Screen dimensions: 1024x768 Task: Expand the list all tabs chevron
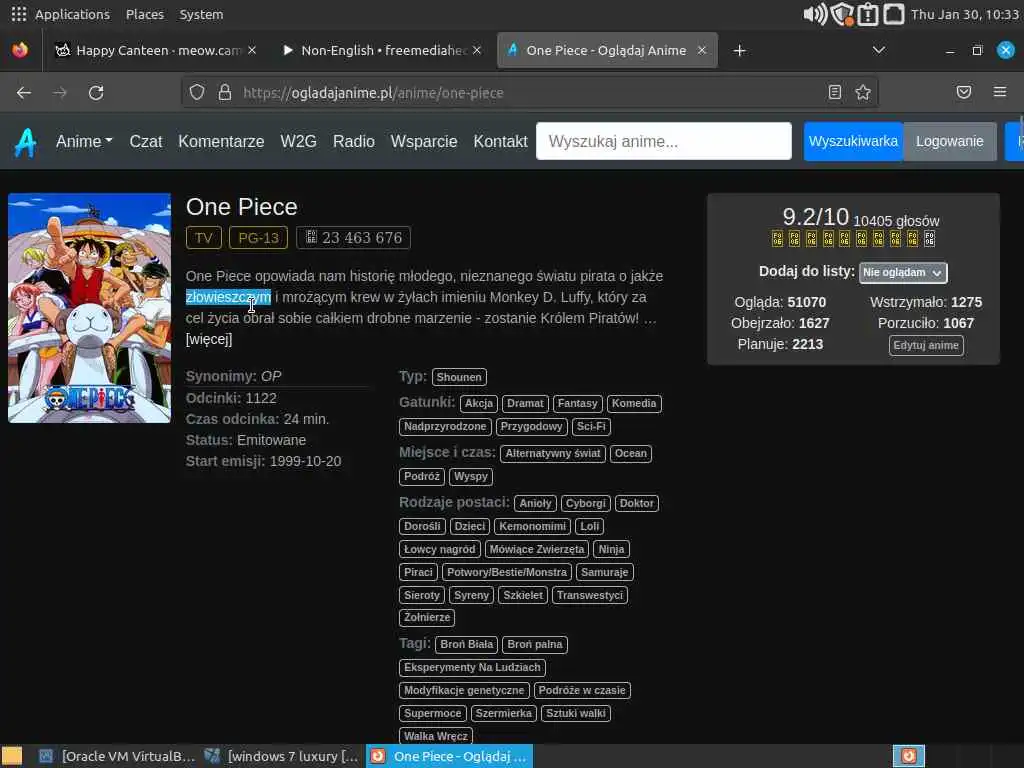tap(879, 50)
